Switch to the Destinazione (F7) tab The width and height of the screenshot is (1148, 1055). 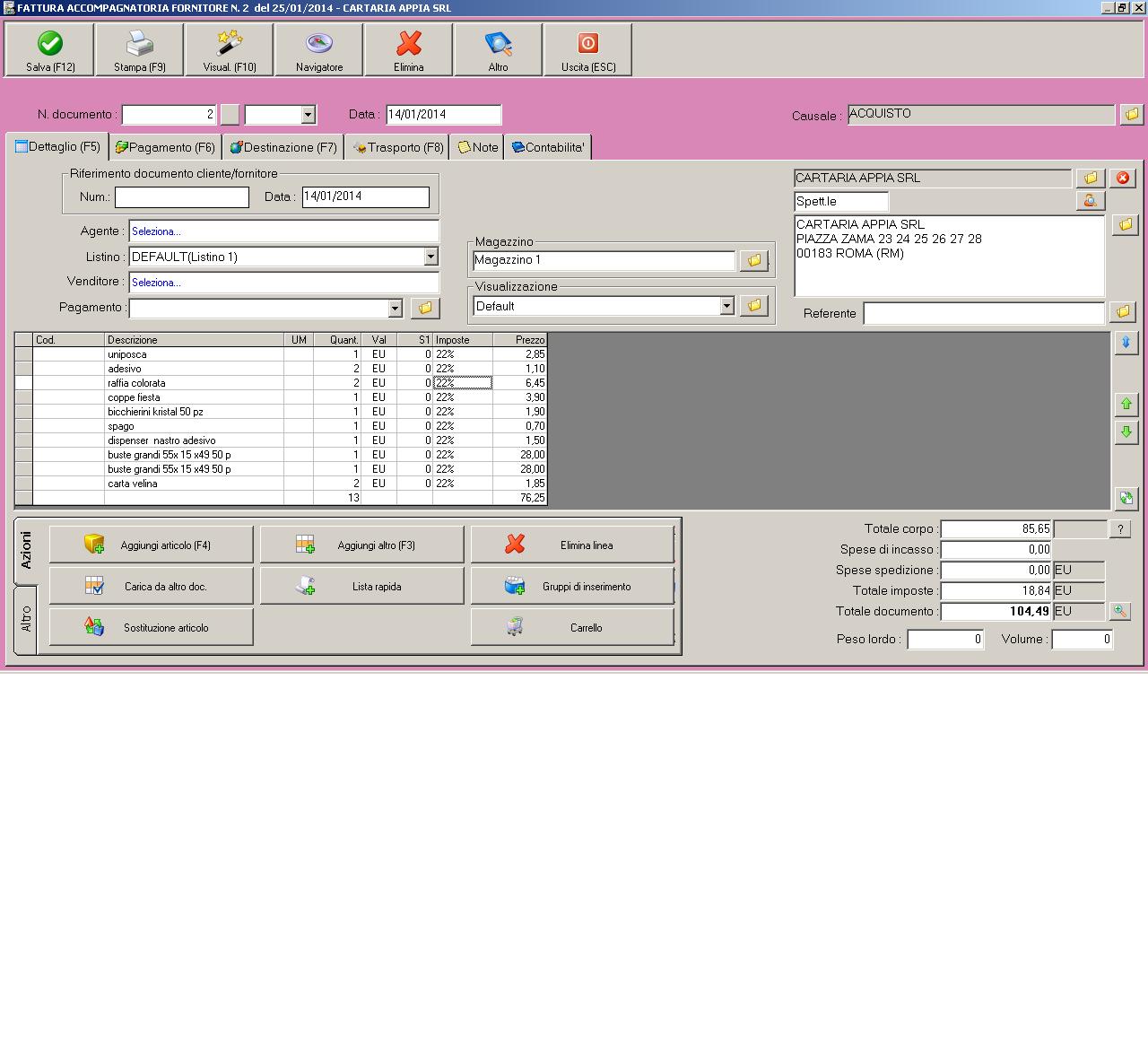[x=283, y=147]
